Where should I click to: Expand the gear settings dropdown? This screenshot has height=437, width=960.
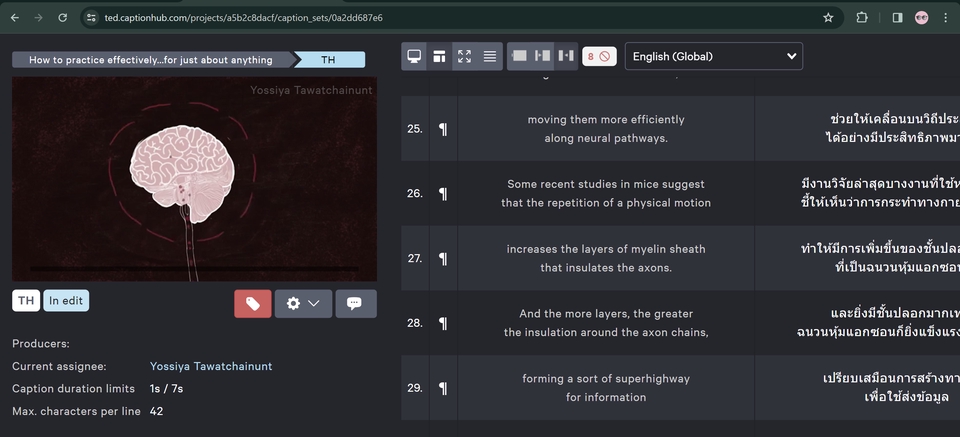coord(304,304)
